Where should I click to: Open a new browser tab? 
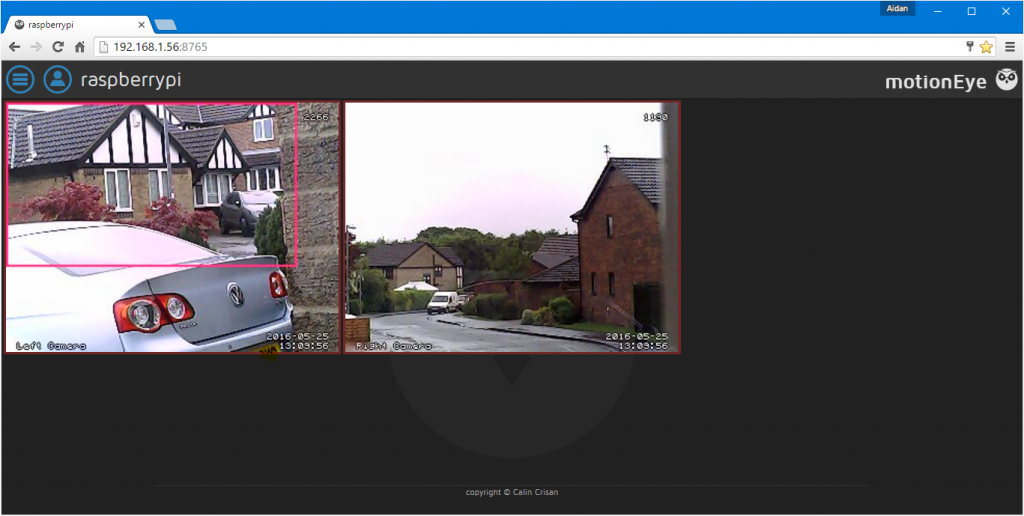point(166,24)
